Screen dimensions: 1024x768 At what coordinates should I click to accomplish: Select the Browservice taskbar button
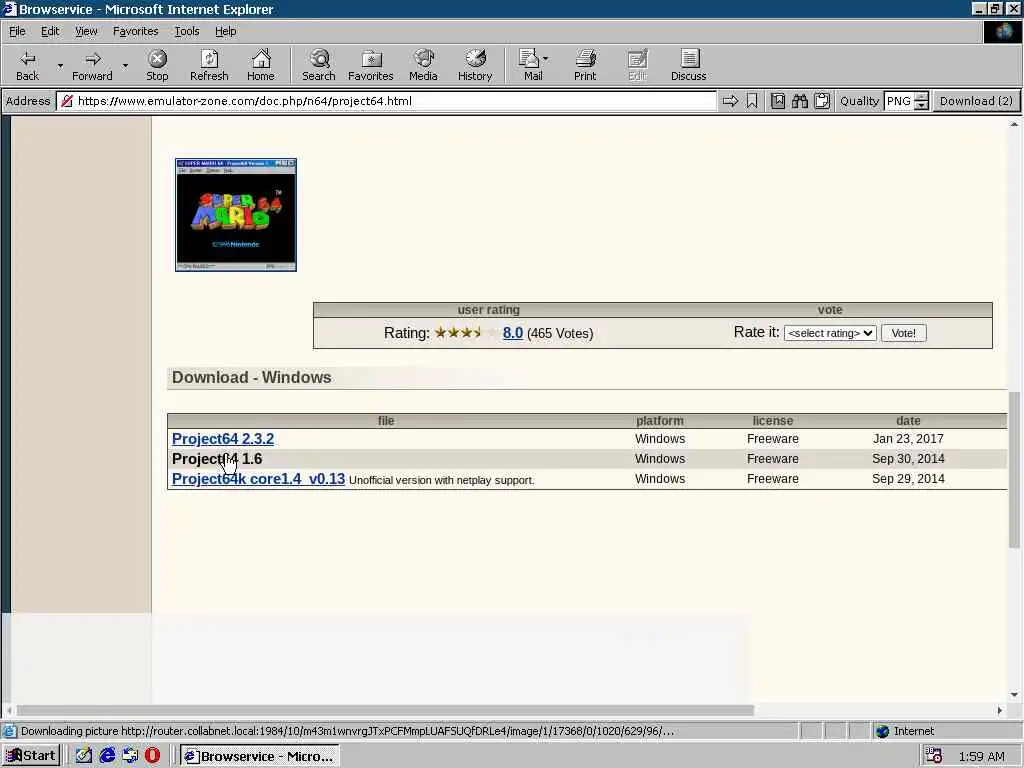click(259, 756)
